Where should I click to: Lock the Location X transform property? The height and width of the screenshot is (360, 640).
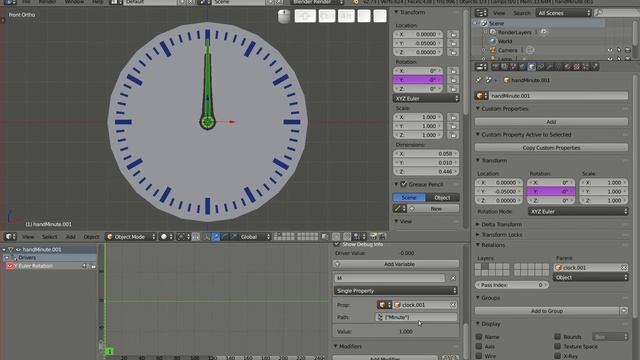[x=453, y=34]
